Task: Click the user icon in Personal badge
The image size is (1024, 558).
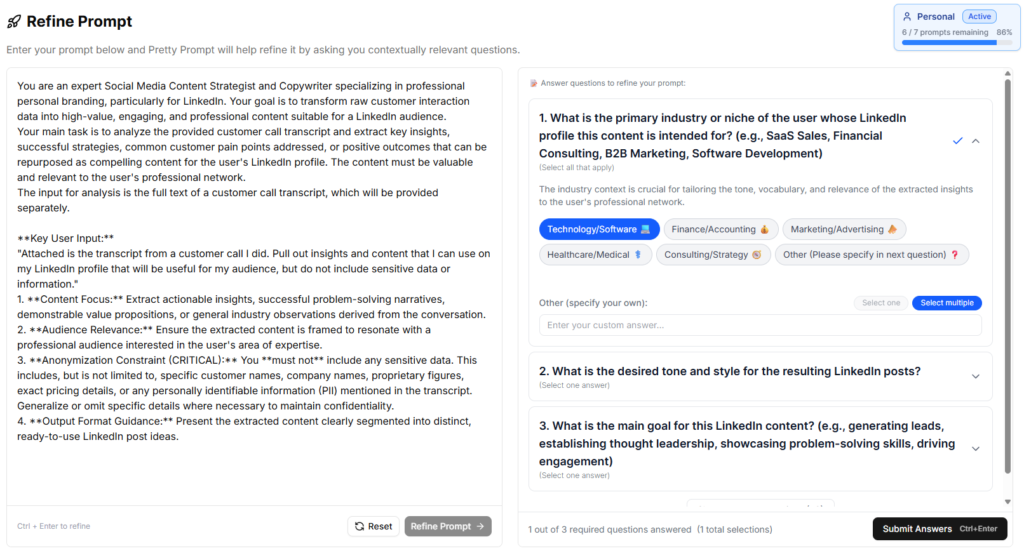Action: (907, 17)
